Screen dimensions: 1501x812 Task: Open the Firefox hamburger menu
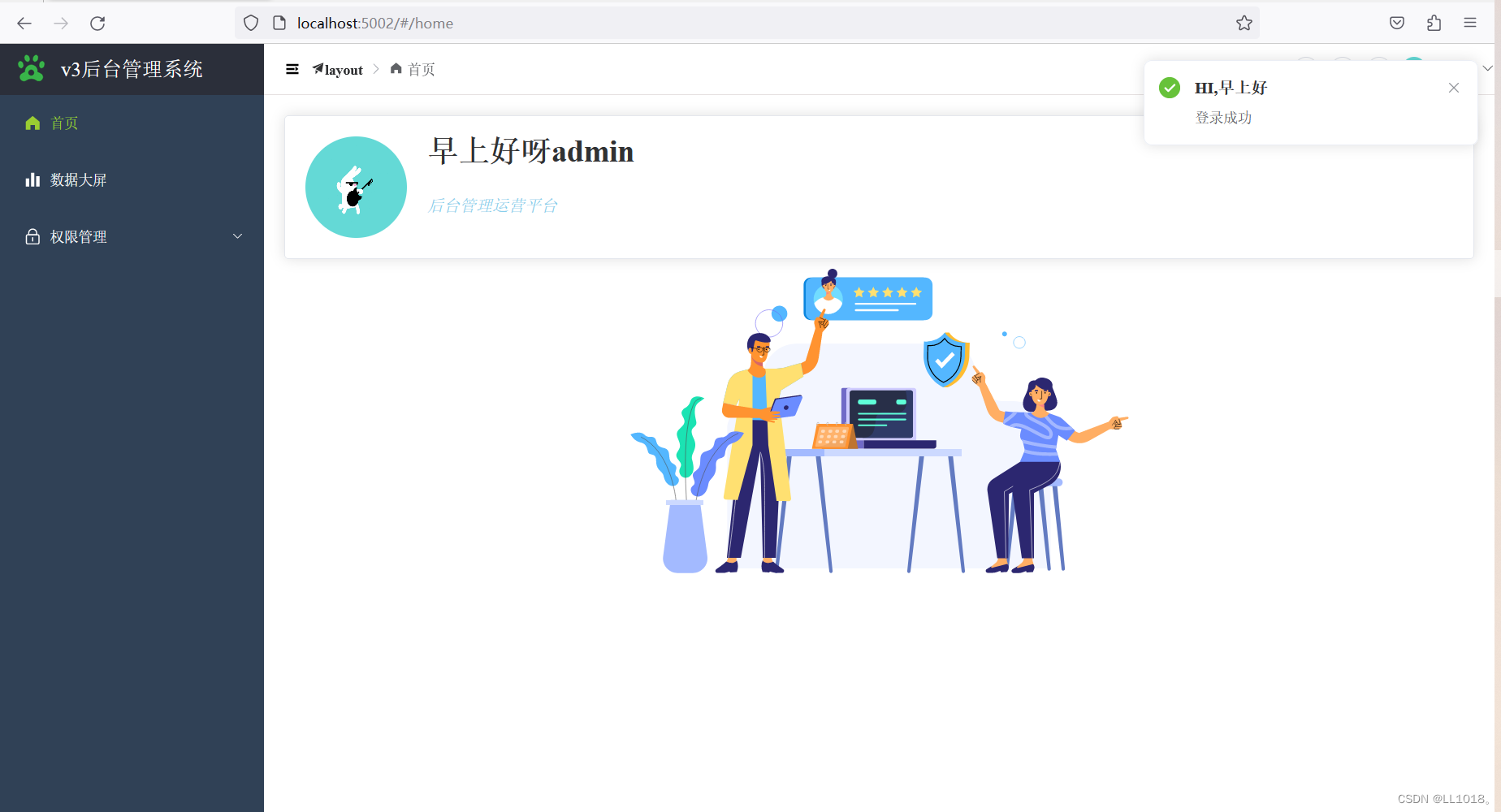pyautogui.click(x=1470, y=24)
